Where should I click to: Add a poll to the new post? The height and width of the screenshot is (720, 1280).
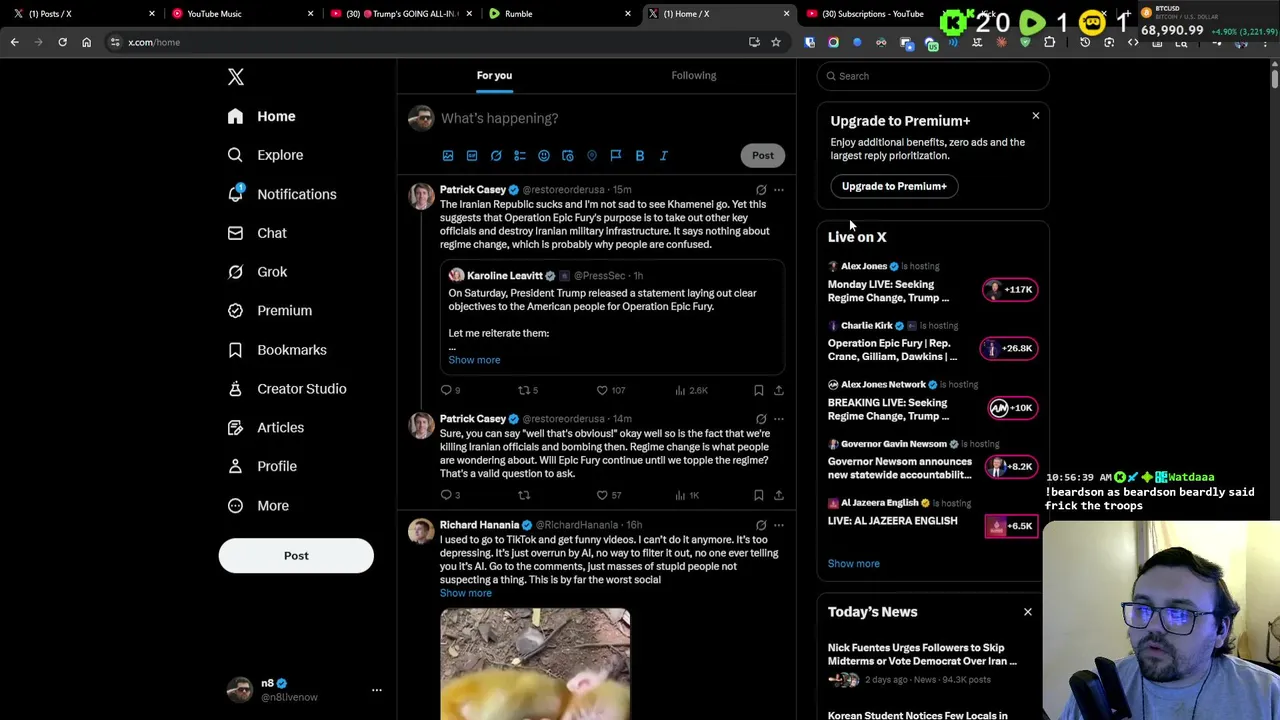[520, 155]
